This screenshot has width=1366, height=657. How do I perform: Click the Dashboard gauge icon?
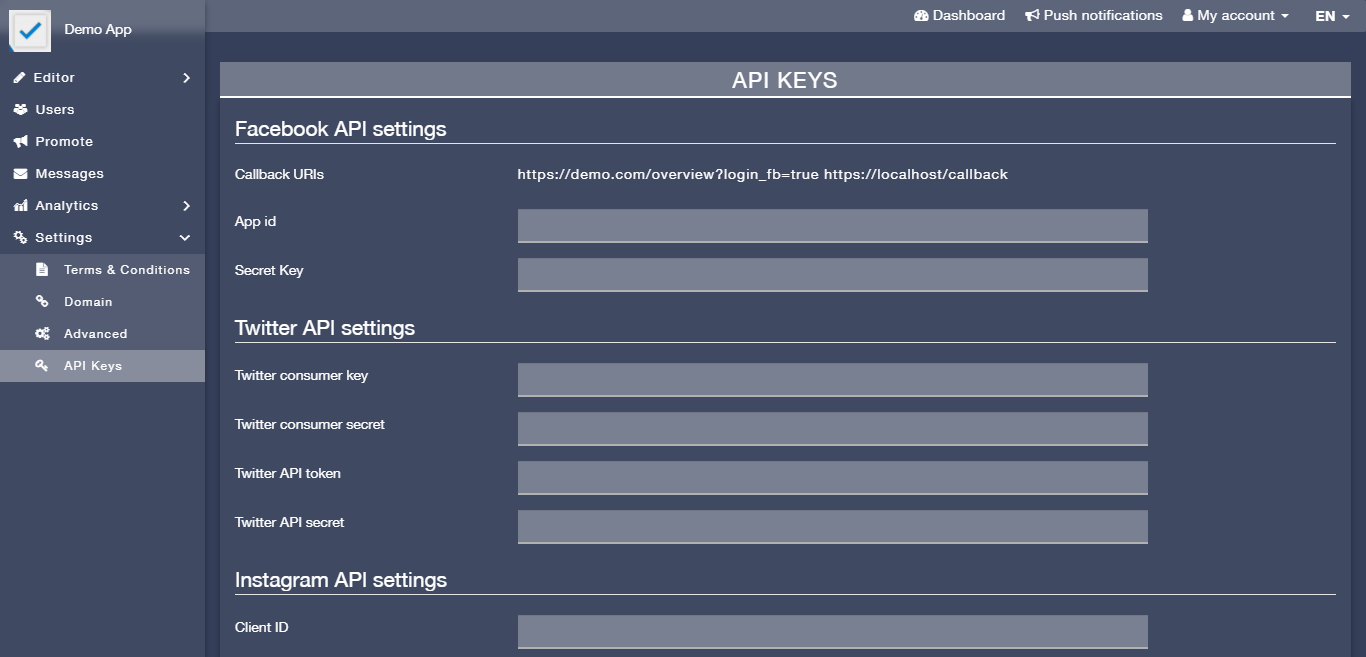coord(921,16)
